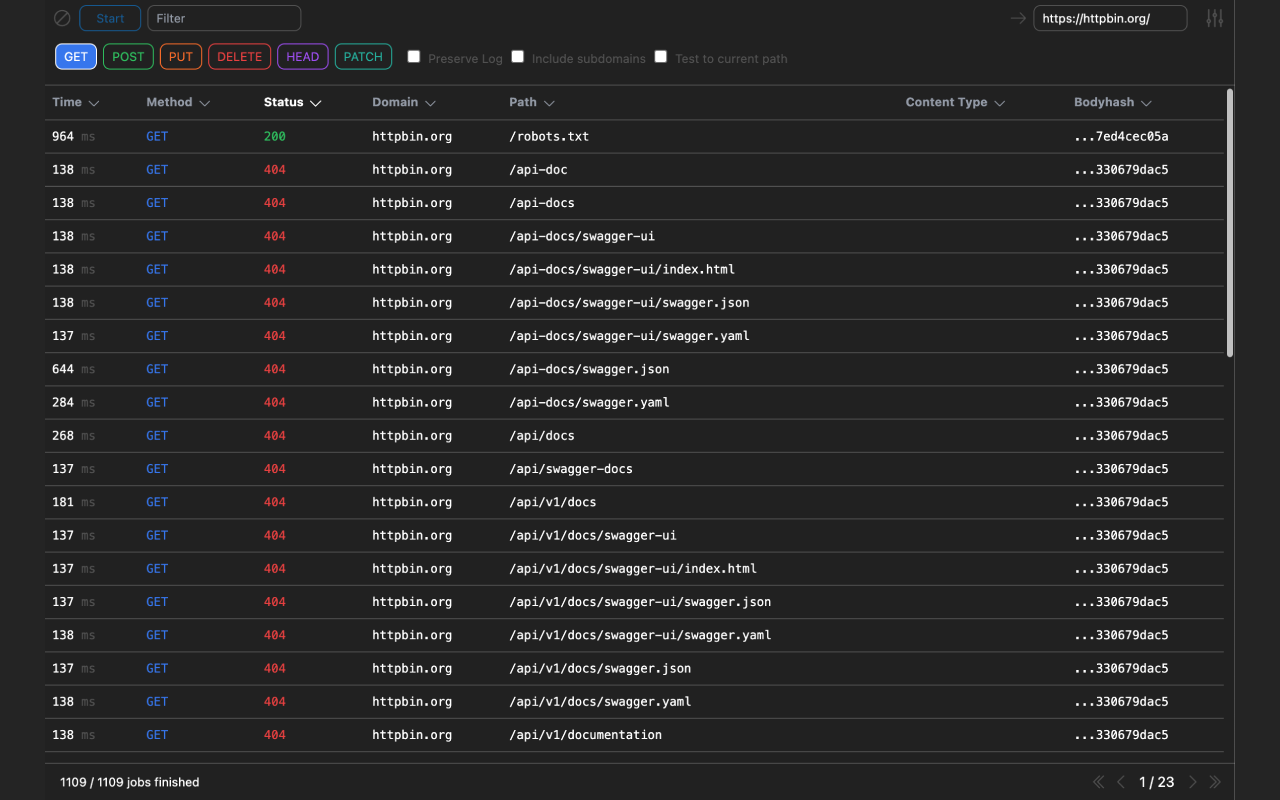The width and height of the screenshot is (1280, 800).
Task: Sort the table by the Path column
Action: (532, 102)
